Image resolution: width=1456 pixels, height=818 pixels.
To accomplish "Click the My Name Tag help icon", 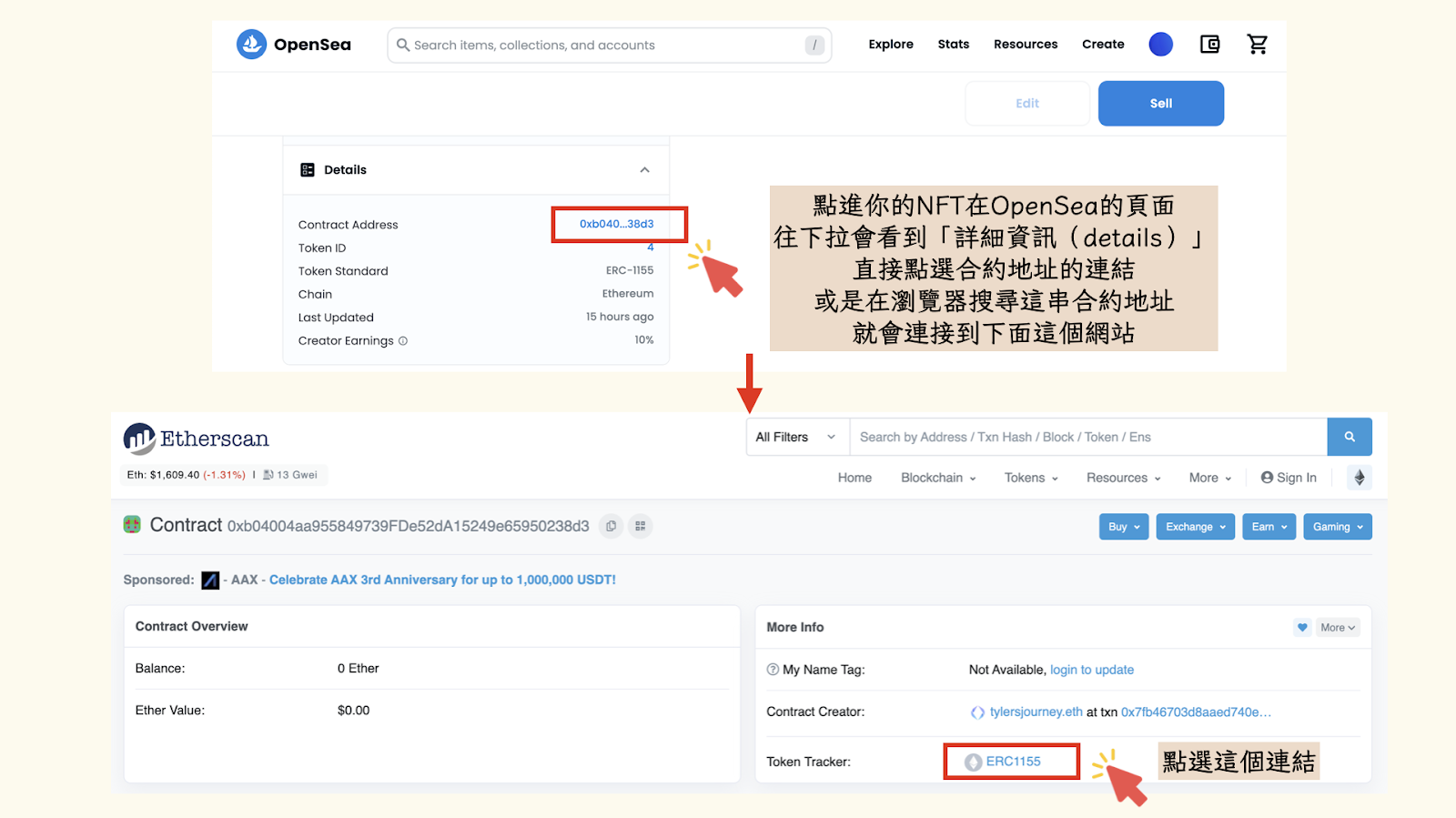I will [773, 670].
